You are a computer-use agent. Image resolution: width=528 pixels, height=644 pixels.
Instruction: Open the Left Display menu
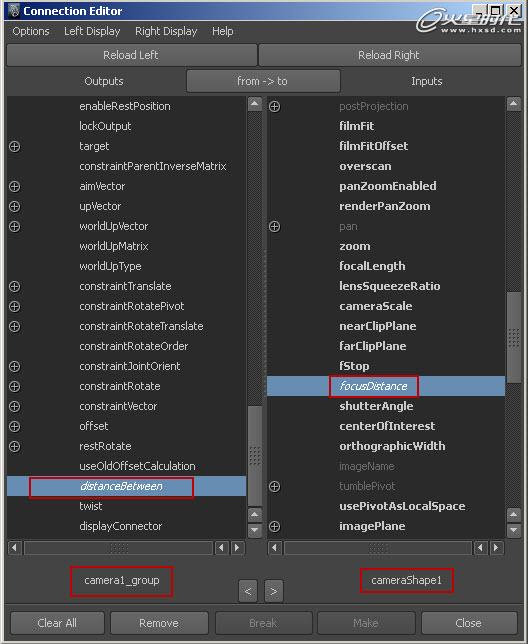coord(92,31)
